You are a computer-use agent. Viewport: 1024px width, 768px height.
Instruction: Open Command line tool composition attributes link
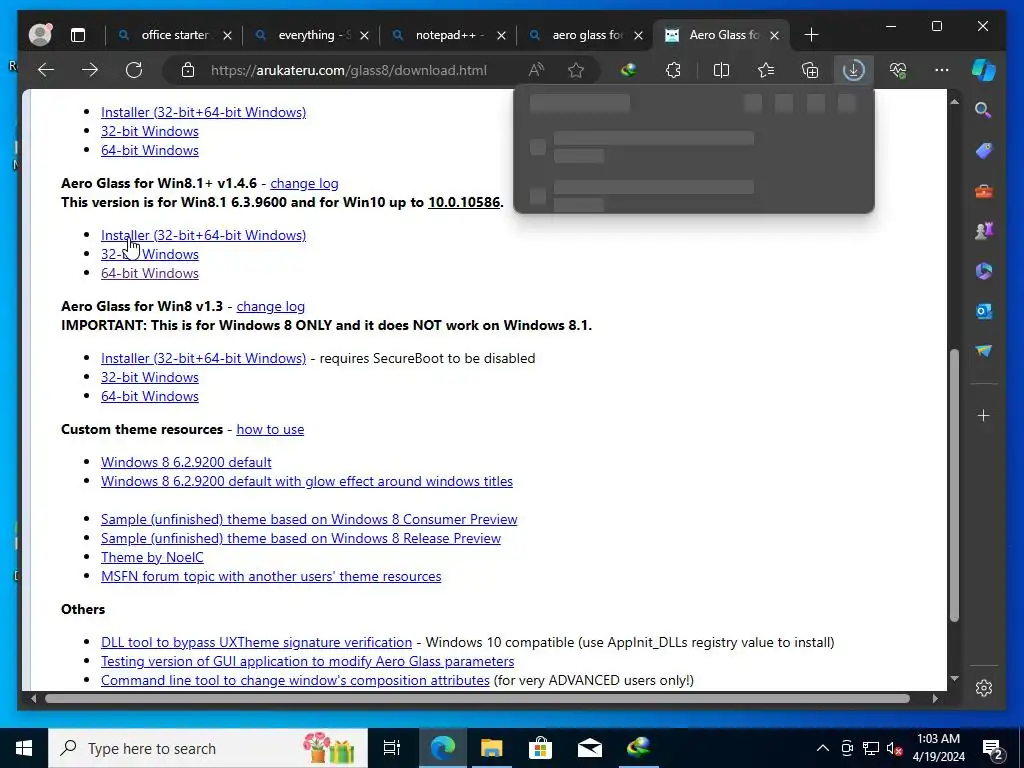(x=295, y=680)
